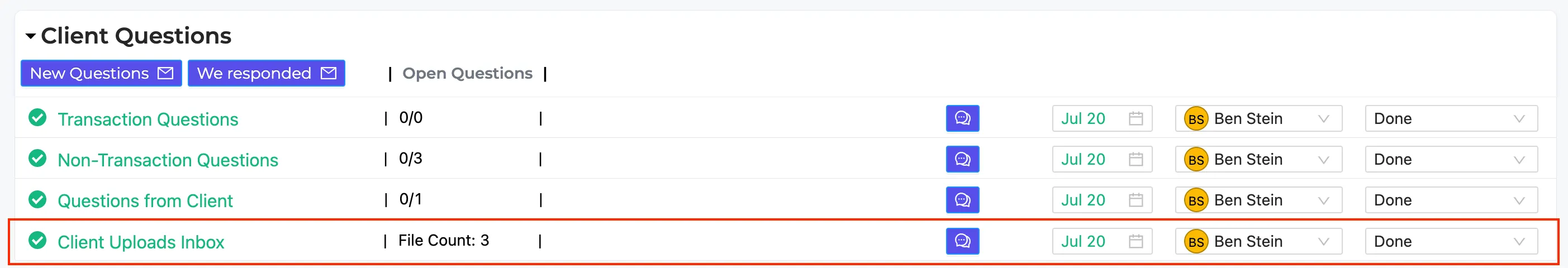Open chat icon for Non-Transaction Questions
The height and width of the screenshot is (268, 1568).
pos(962,159)
